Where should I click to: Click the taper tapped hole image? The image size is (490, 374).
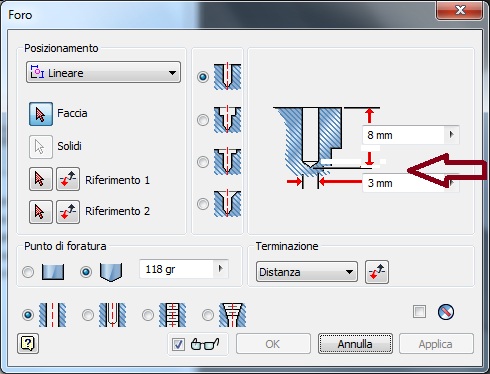point(232,315)
